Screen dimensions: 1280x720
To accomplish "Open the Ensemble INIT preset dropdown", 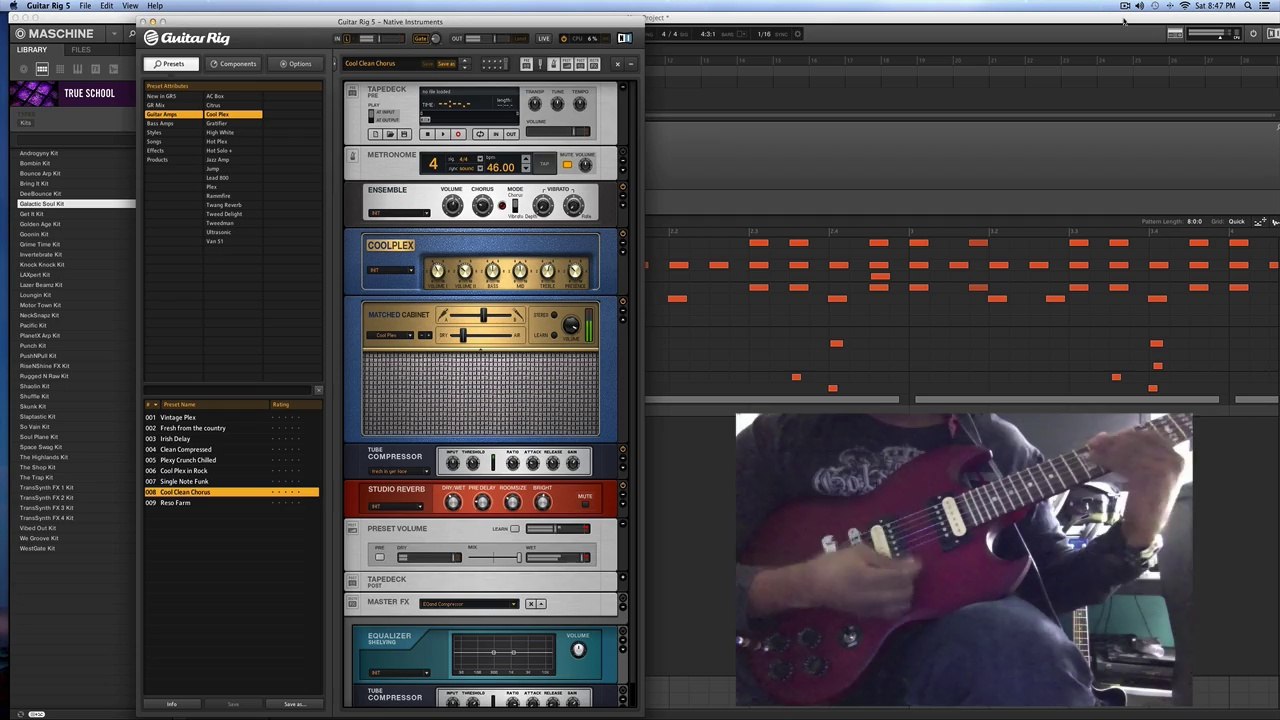I will click(400, 212).
